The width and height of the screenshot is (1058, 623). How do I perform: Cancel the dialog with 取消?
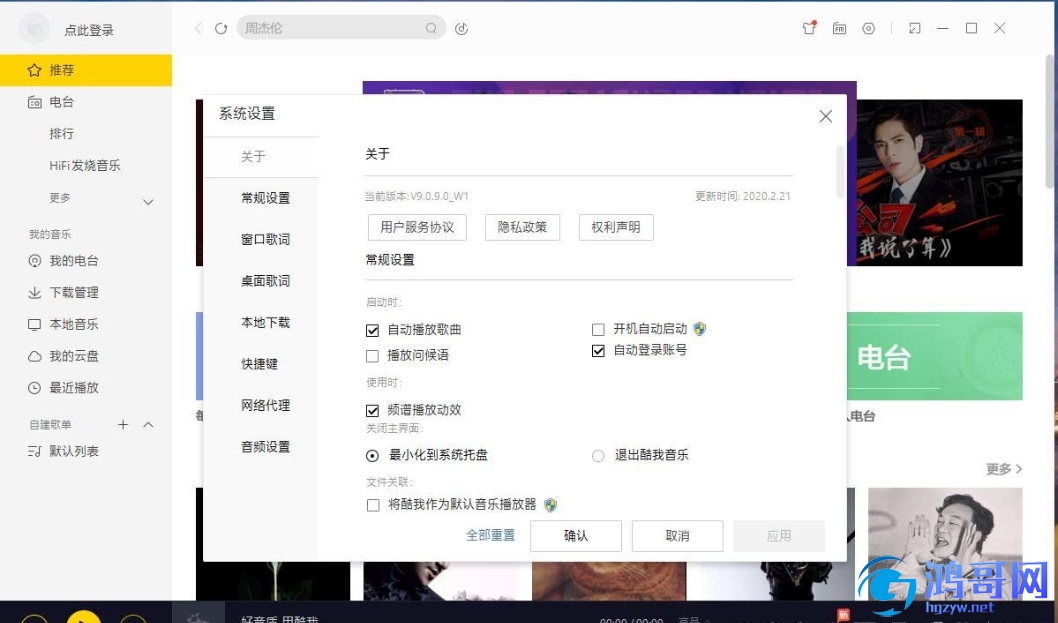click(x=677, y=536)
